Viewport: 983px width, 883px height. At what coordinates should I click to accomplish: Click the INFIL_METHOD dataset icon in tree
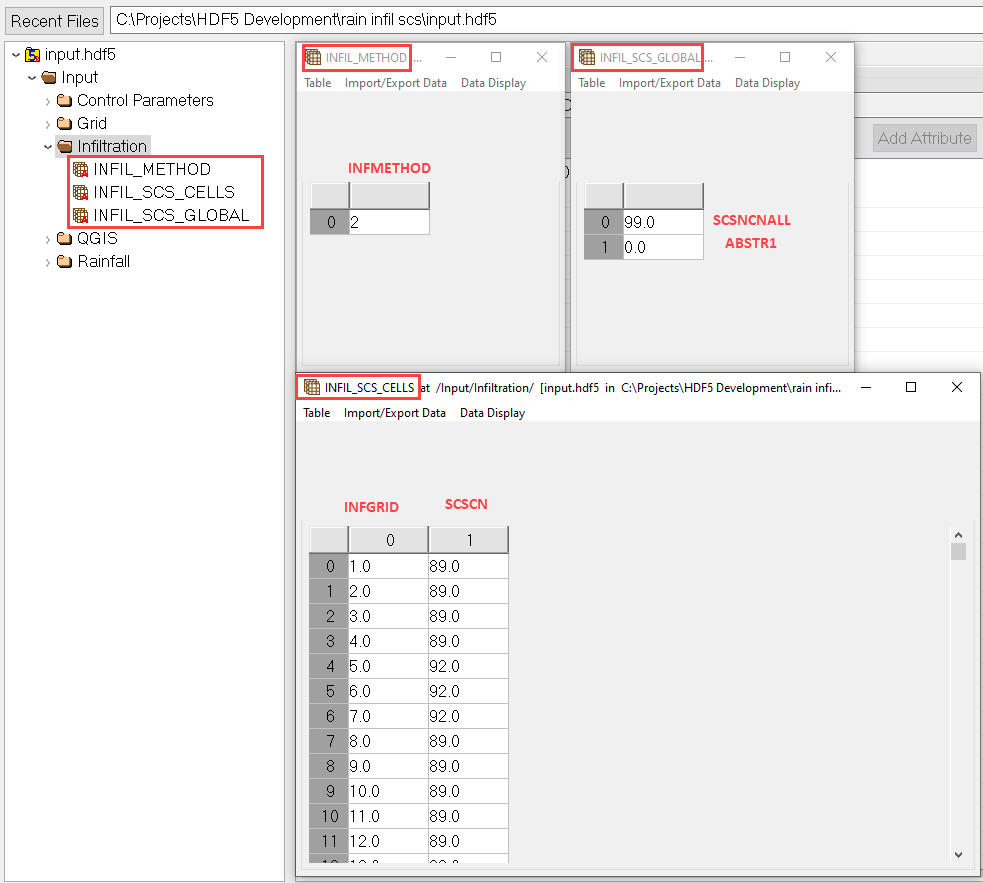point(81,169)
